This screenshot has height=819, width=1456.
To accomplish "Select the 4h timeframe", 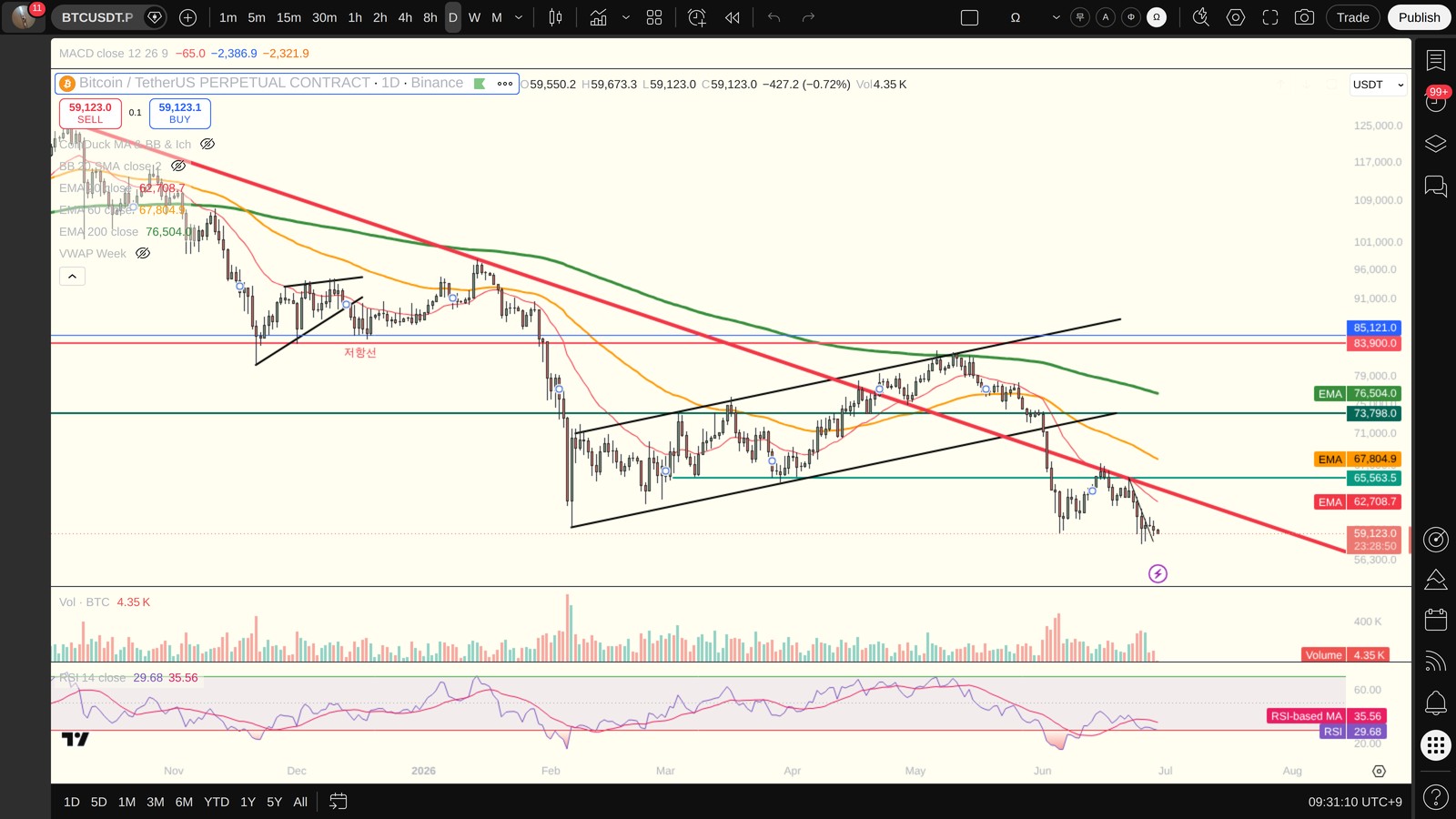I will [405, 17].
